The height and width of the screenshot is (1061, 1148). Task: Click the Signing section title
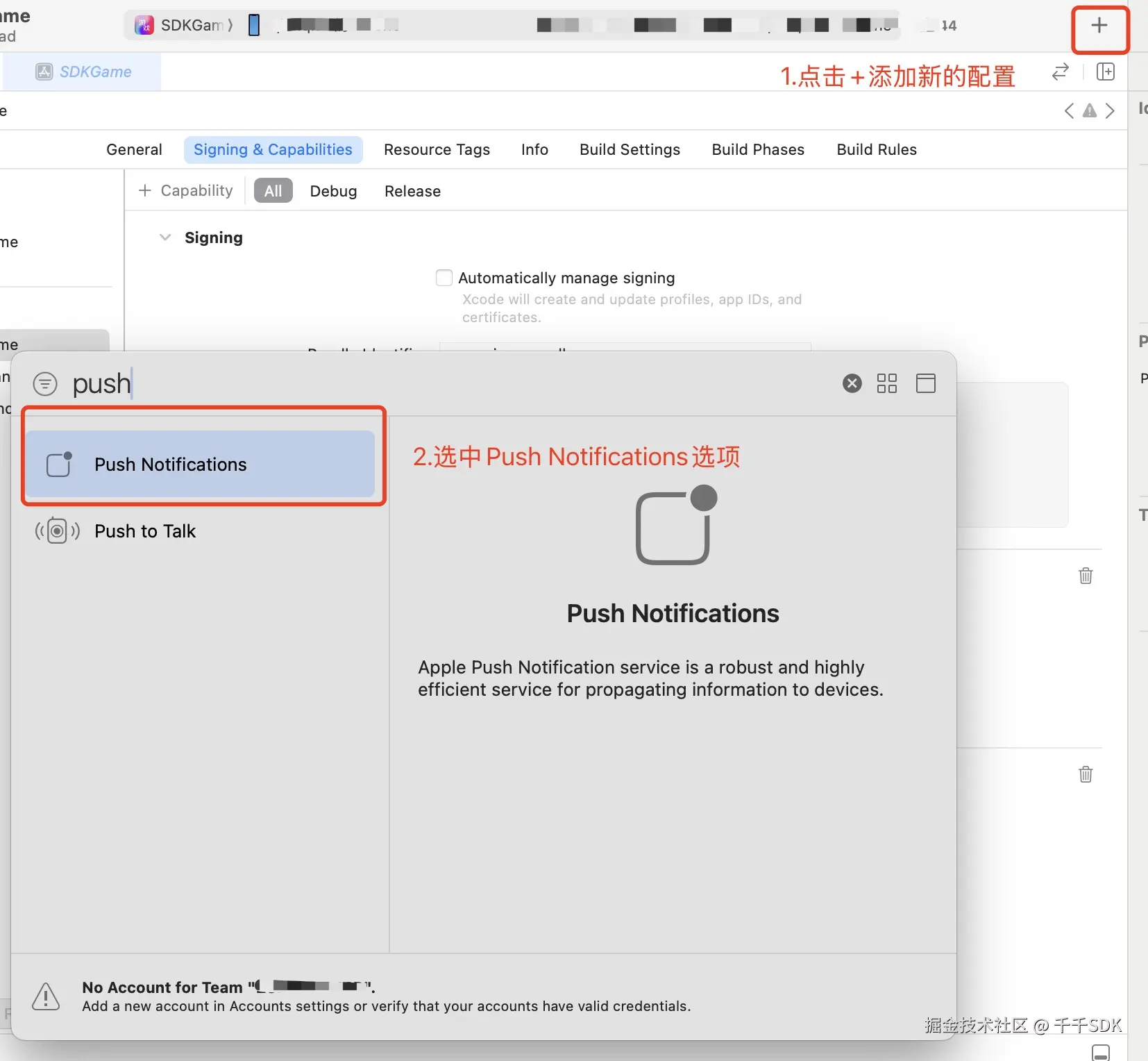(214, 237)
